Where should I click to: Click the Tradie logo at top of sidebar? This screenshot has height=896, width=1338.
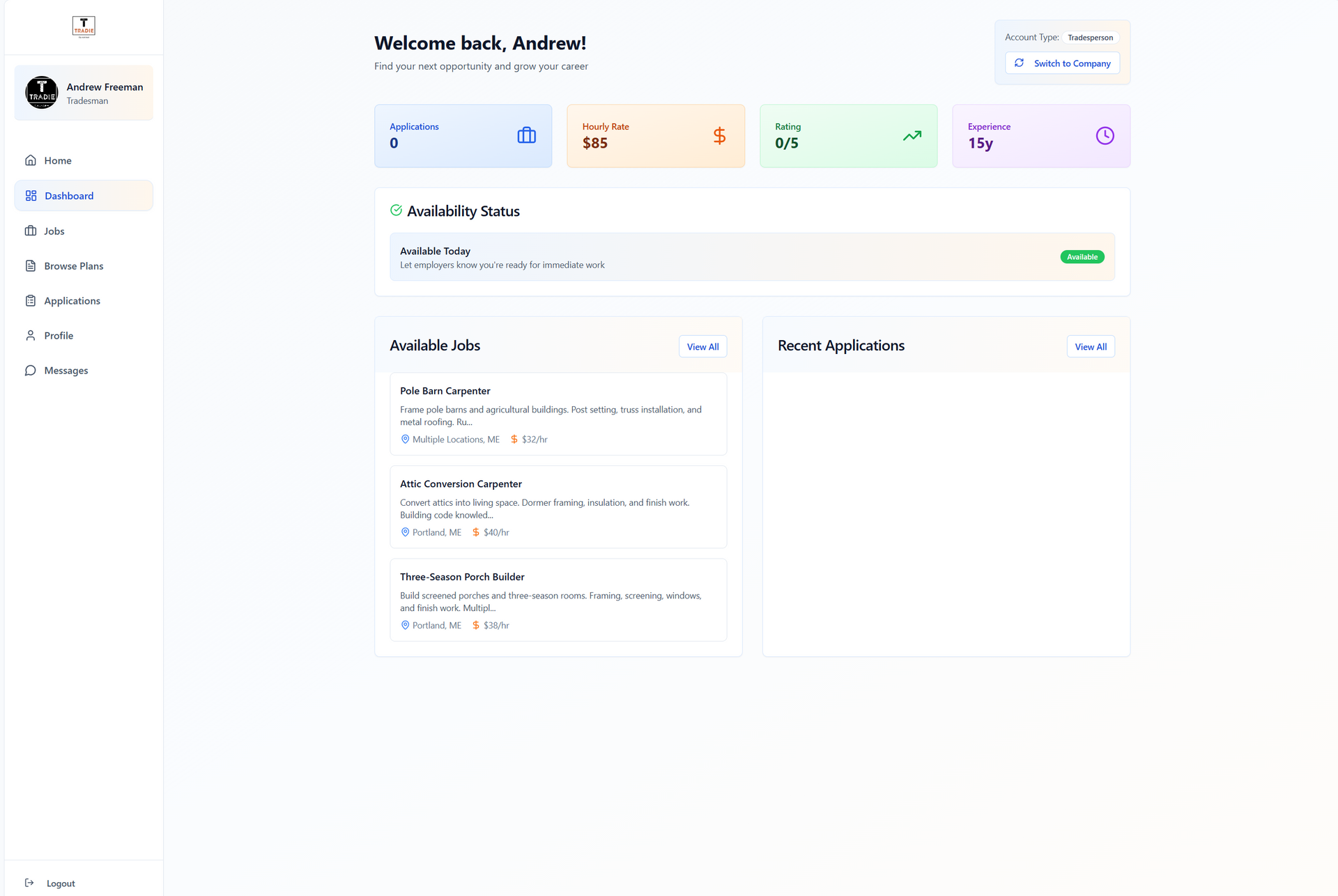pos(84,26)
